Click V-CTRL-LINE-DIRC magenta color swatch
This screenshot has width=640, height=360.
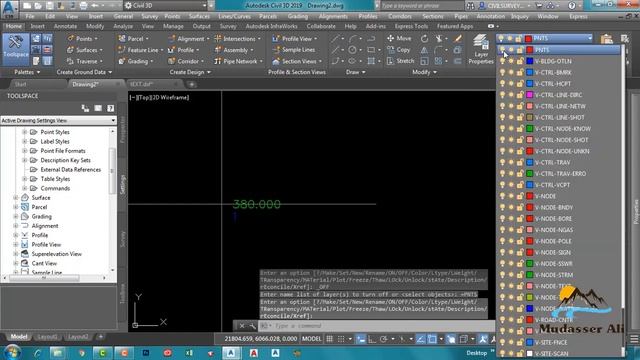529,95
